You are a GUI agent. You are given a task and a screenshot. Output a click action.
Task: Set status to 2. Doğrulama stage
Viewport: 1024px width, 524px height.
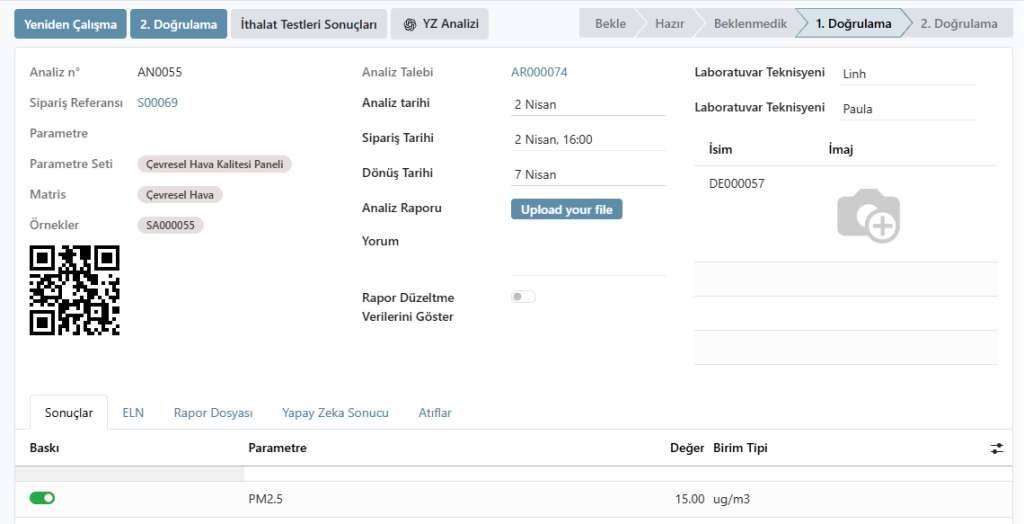957,23
